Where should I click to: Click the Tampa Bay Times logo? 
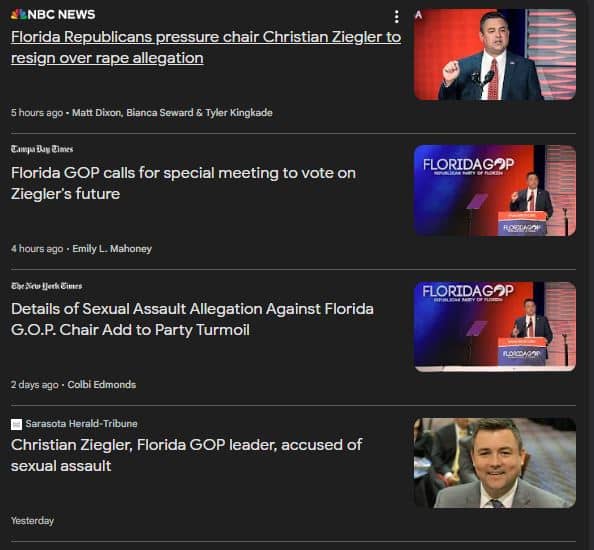click(x=42, y=149)
